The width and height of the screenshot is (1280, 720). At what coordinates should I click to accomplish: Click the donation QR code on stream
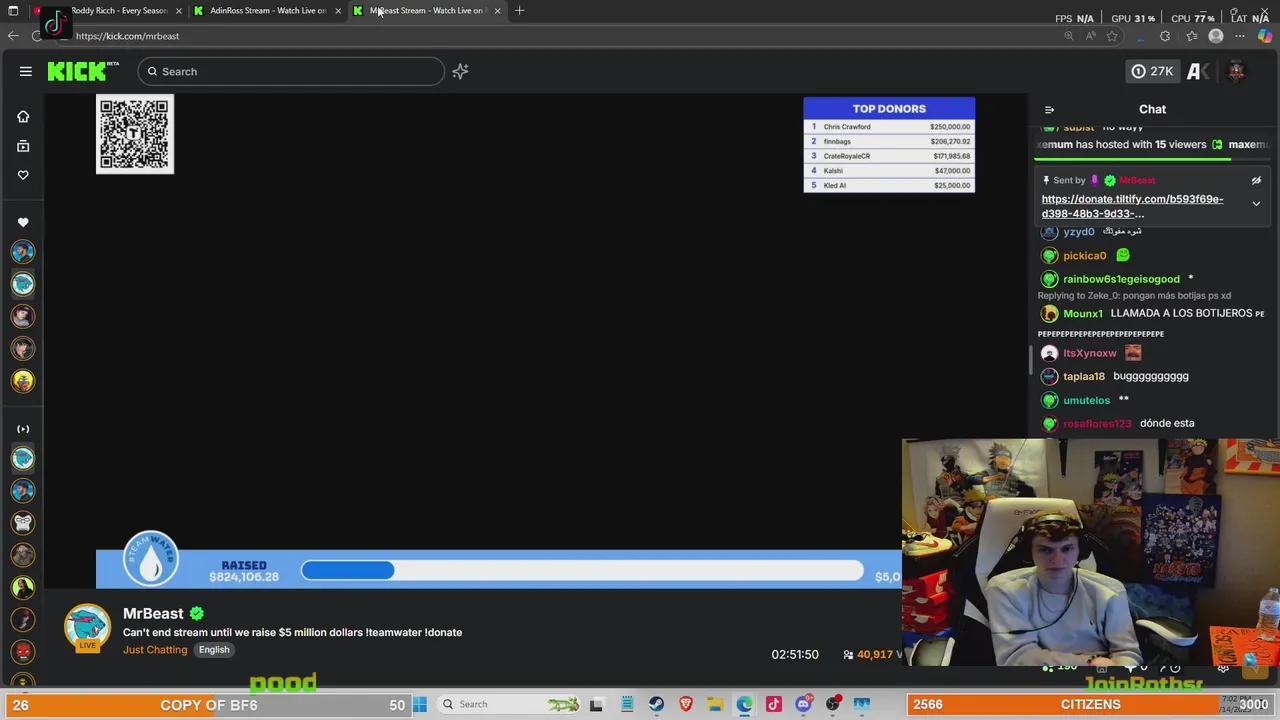(135, 134)
